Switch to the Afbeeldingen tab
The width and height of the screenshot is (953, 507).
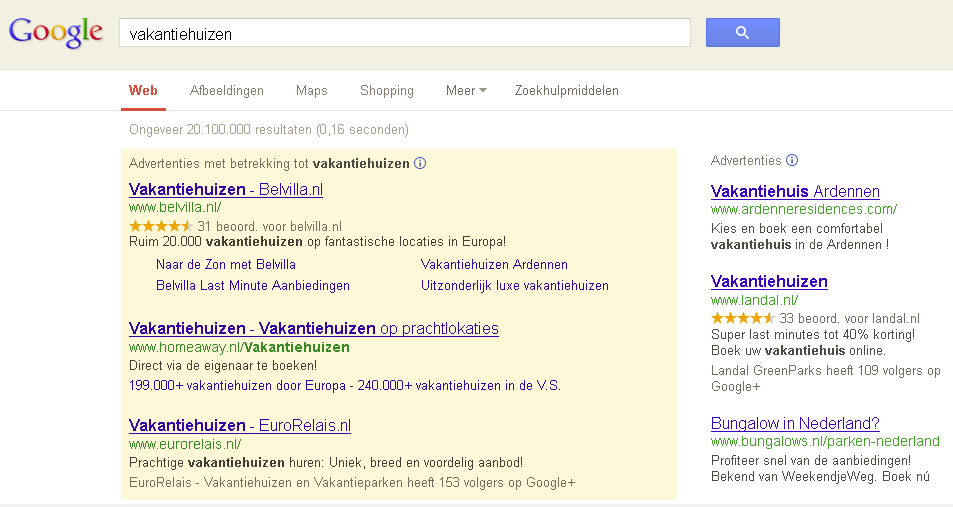(x=227, y=91)
